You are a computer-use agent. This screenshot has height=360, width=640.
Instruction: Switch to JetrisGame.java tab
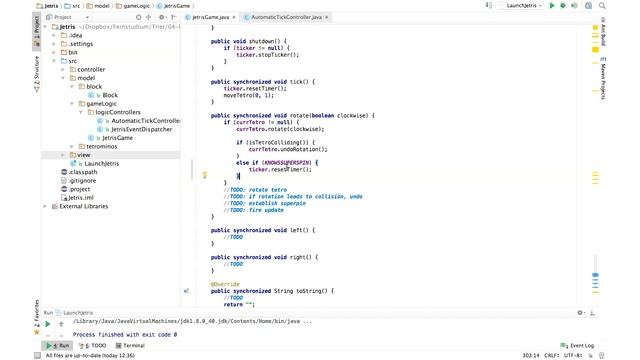point(211,17)
